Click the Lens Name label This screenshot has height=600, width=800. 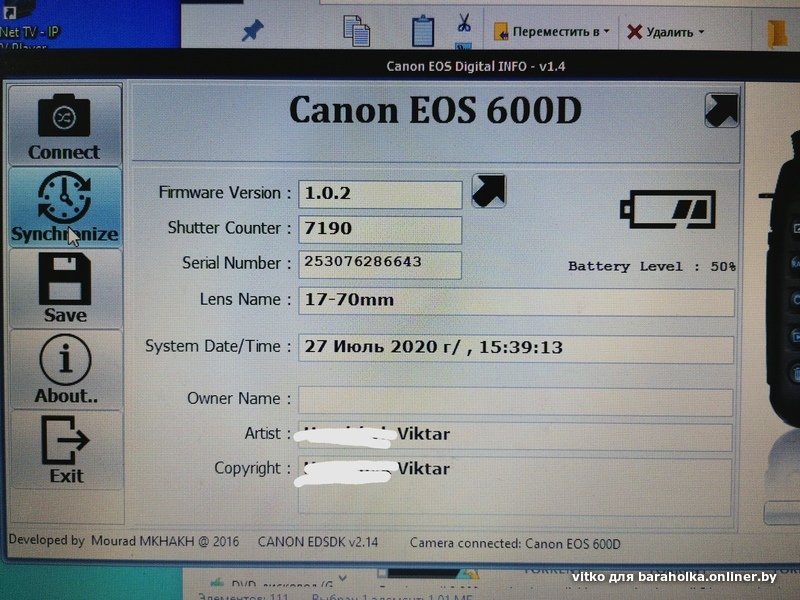coord(245,299)
